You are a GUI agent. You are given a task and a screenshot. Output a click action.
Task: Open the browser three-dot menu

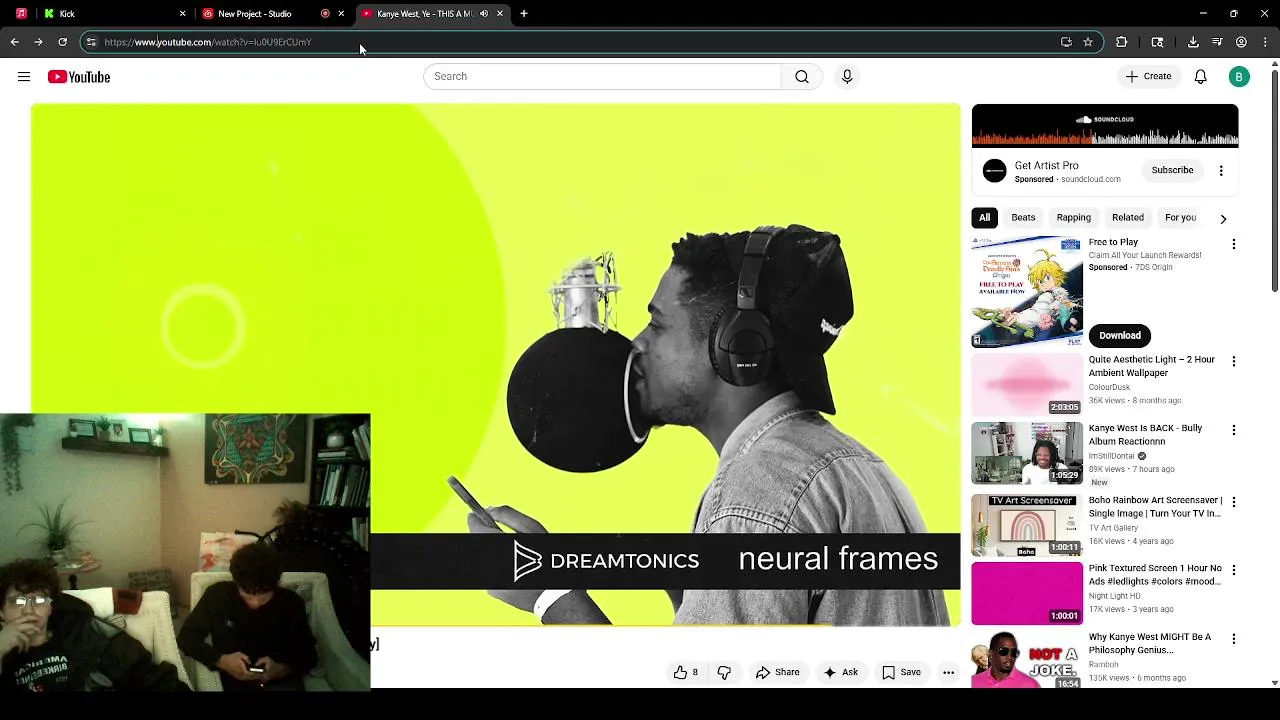tap(1265, 42)
